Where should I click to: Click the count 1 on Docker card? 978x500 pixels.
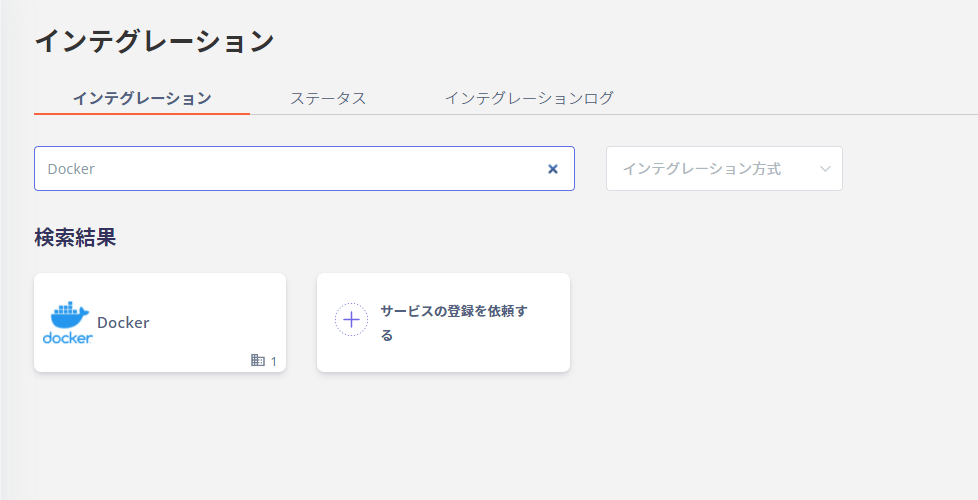click(x=273, y=362)
